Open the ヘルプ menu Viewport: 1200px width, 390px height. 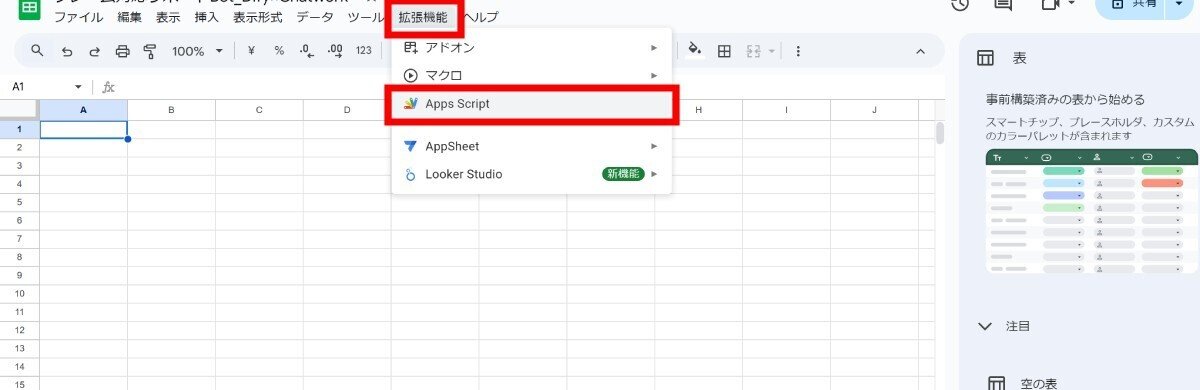pos(481,17)
